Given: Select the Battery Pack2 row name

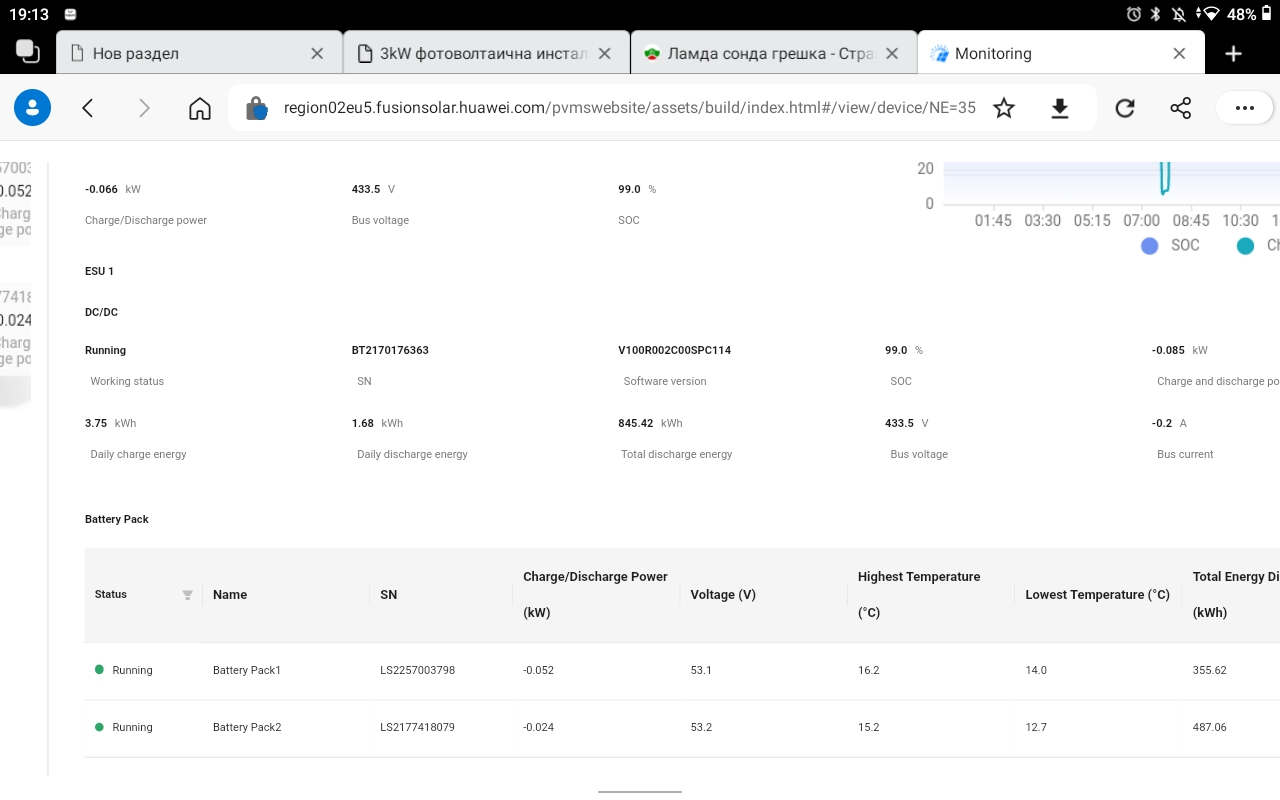Looking at the screenshot, I should click(x=246, y=727).
